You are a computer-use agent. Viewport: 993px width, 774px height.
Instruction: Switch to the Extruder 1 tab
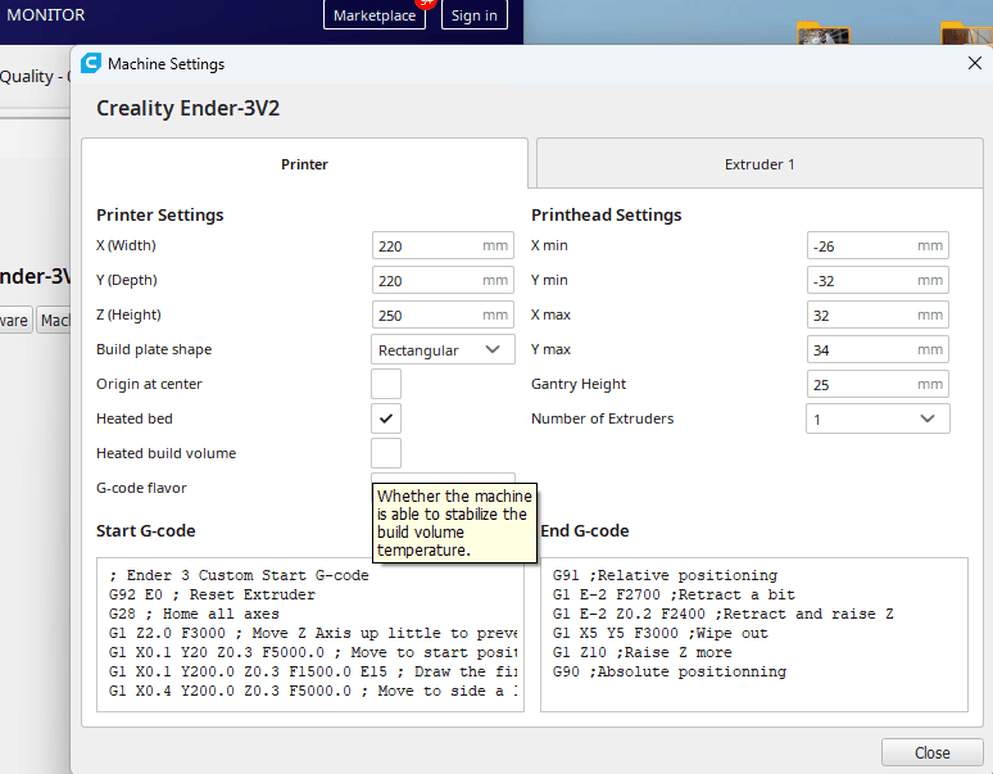tap(759, 164)
